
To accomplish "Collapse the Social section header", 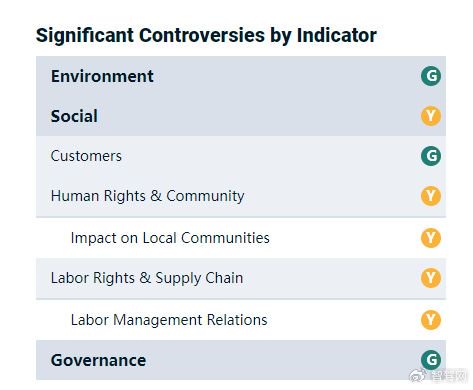I will pyautogui.click(x=241, y=116).
